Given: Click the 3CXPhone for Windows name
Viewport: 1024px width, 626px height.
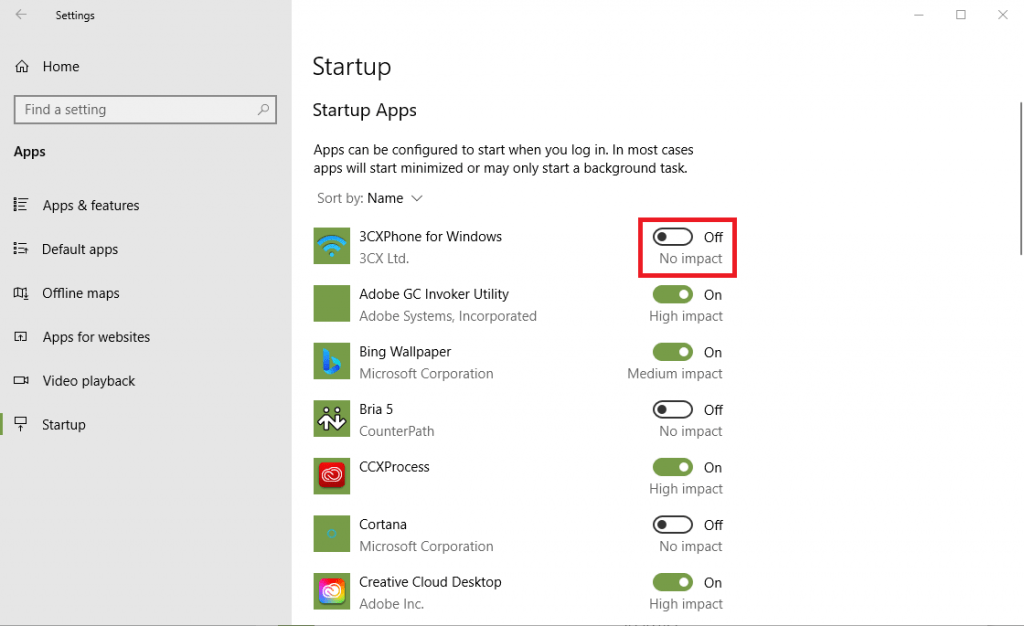Looking at the screenshot, I should pos(430,236).
